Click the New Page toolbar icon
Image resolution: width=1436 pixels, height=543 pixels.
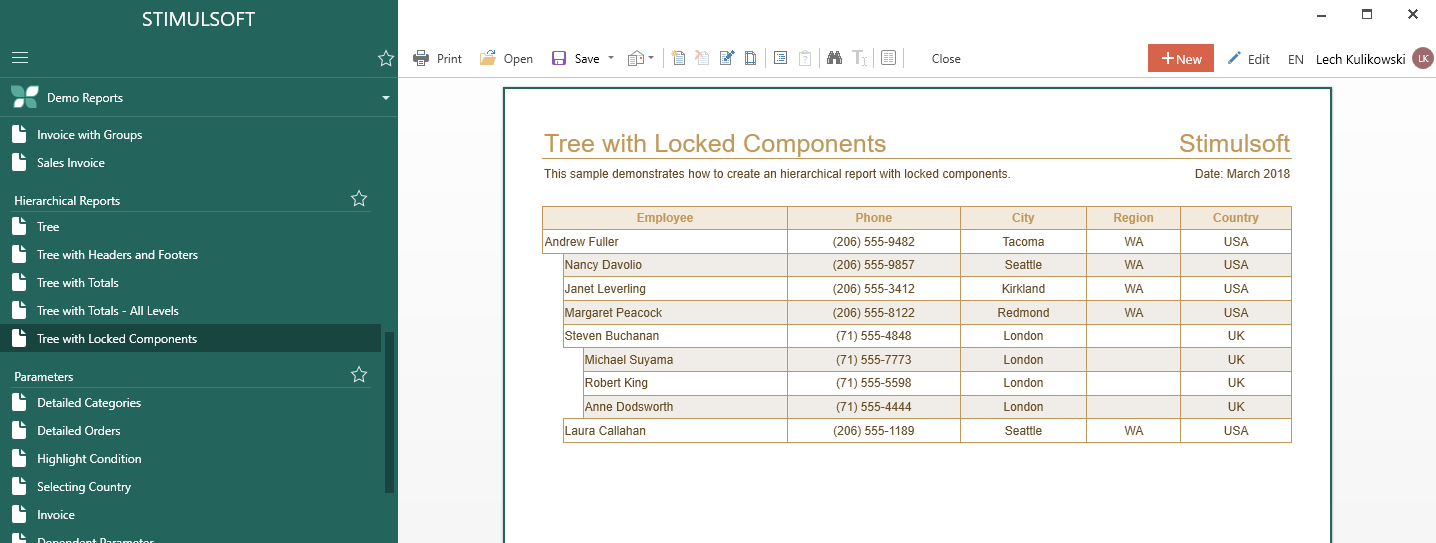tap(679, 58)
